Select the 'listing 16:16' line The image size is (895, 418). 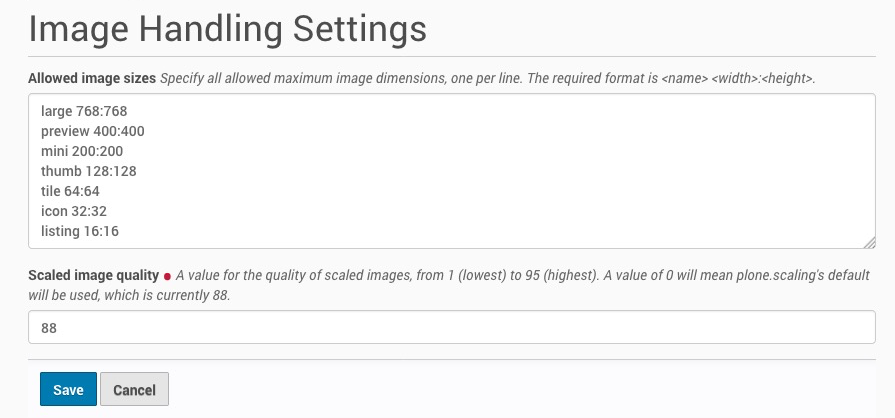tap(80, 231)
